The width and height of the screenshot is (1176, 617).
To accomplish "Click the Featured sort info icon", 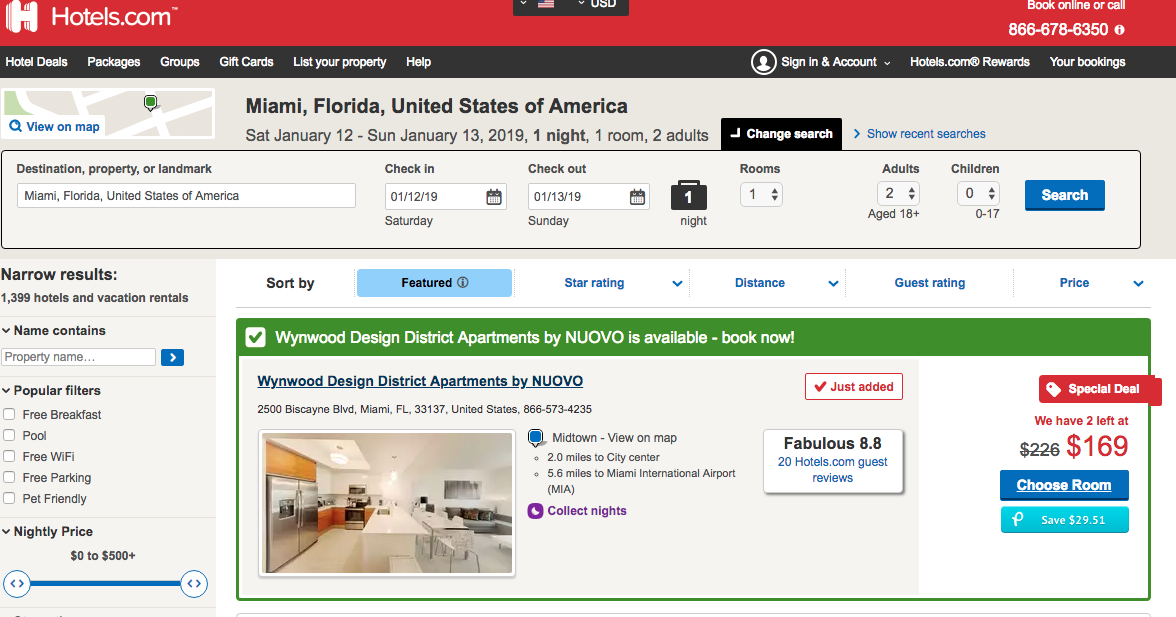I will tap(462, 283).
